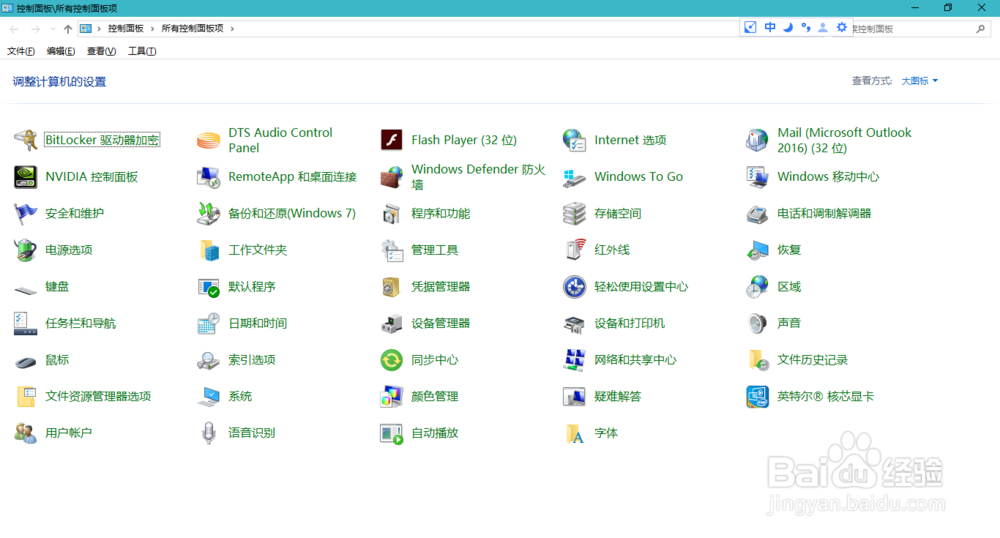
Task: Open the 备份和还原(Windows 7) link
Action: click(292, 214)
